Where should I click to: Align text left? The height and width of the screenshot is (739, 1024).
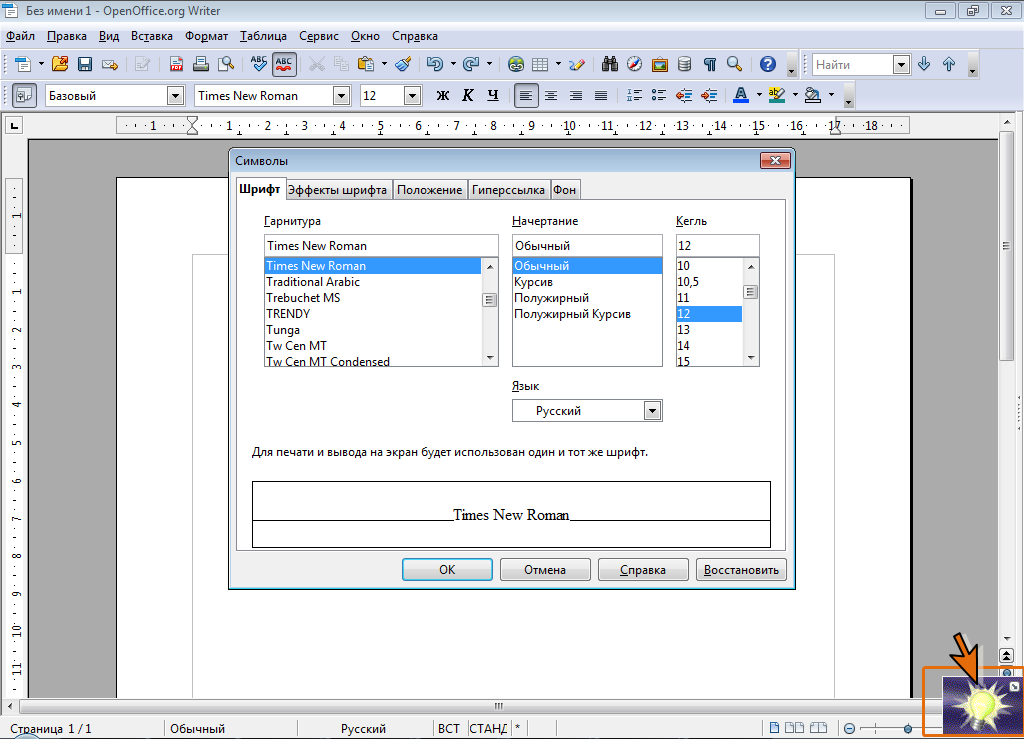click(x=526, y=95)
